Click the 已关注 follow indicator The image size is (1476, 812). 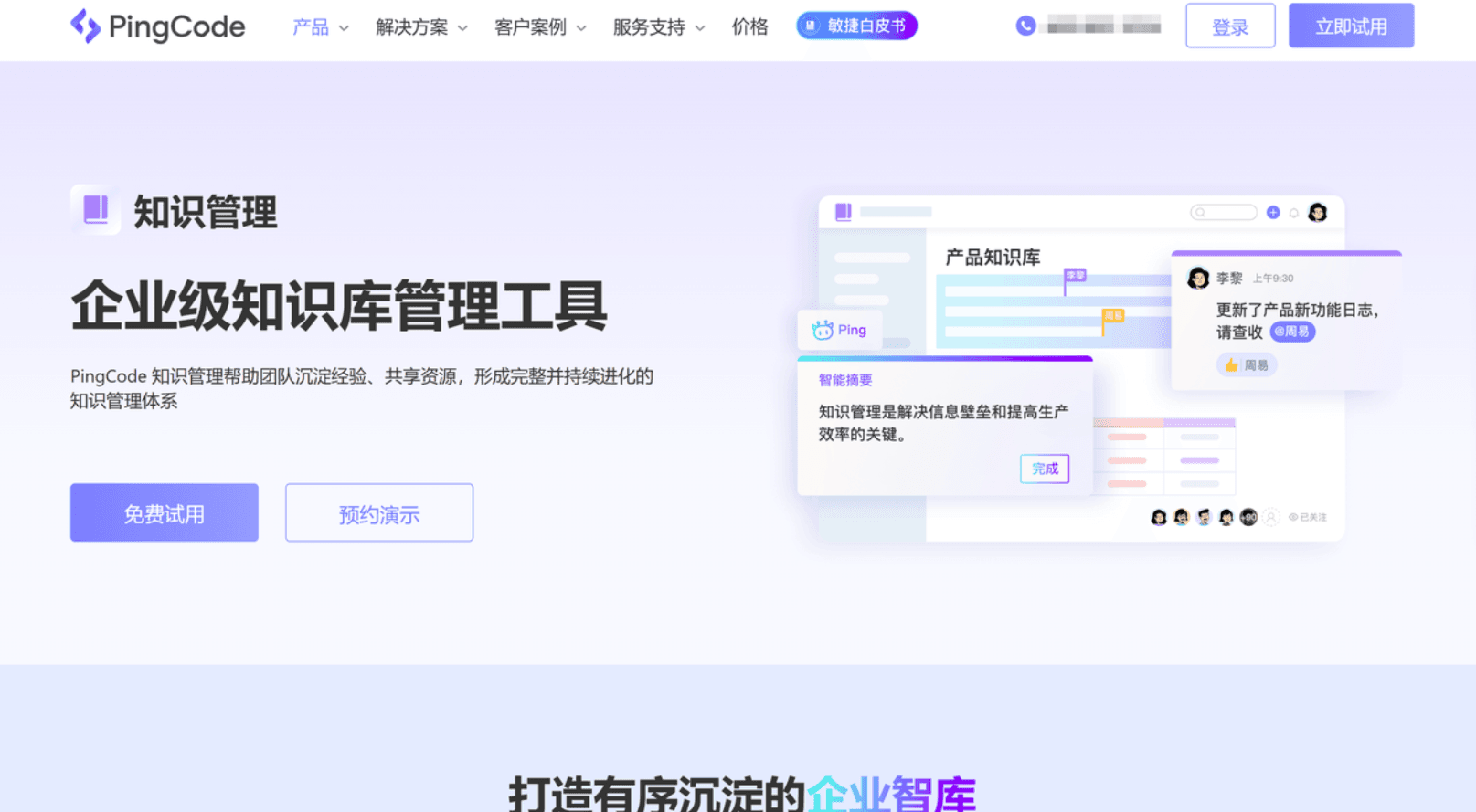1308,517
